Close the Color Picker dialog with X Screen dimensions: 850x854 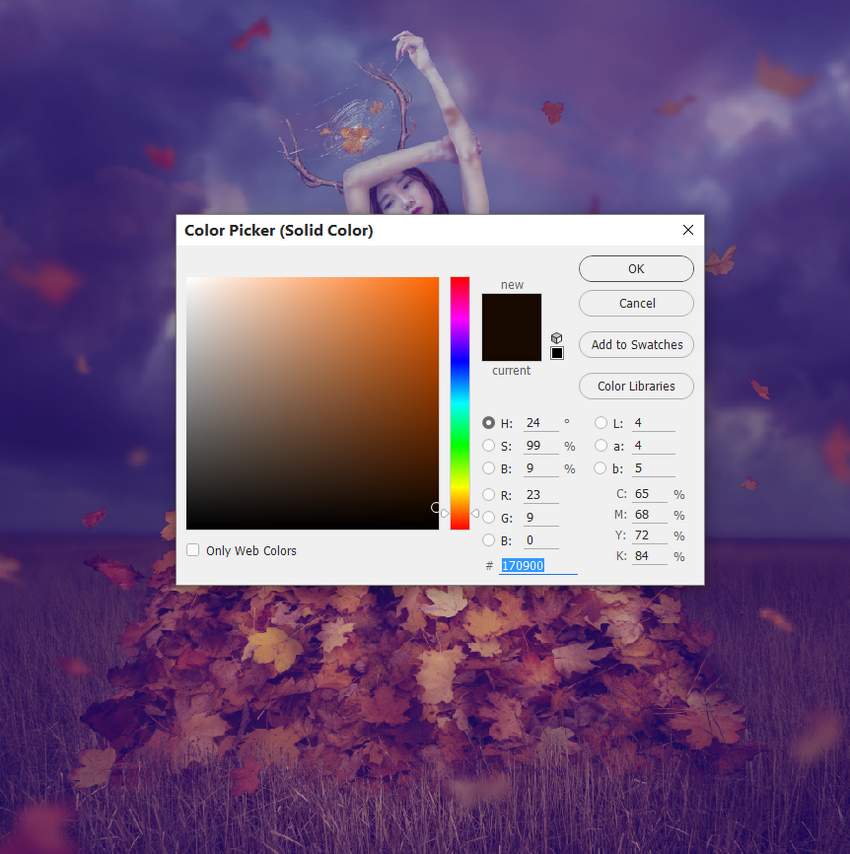coord(688,230)
